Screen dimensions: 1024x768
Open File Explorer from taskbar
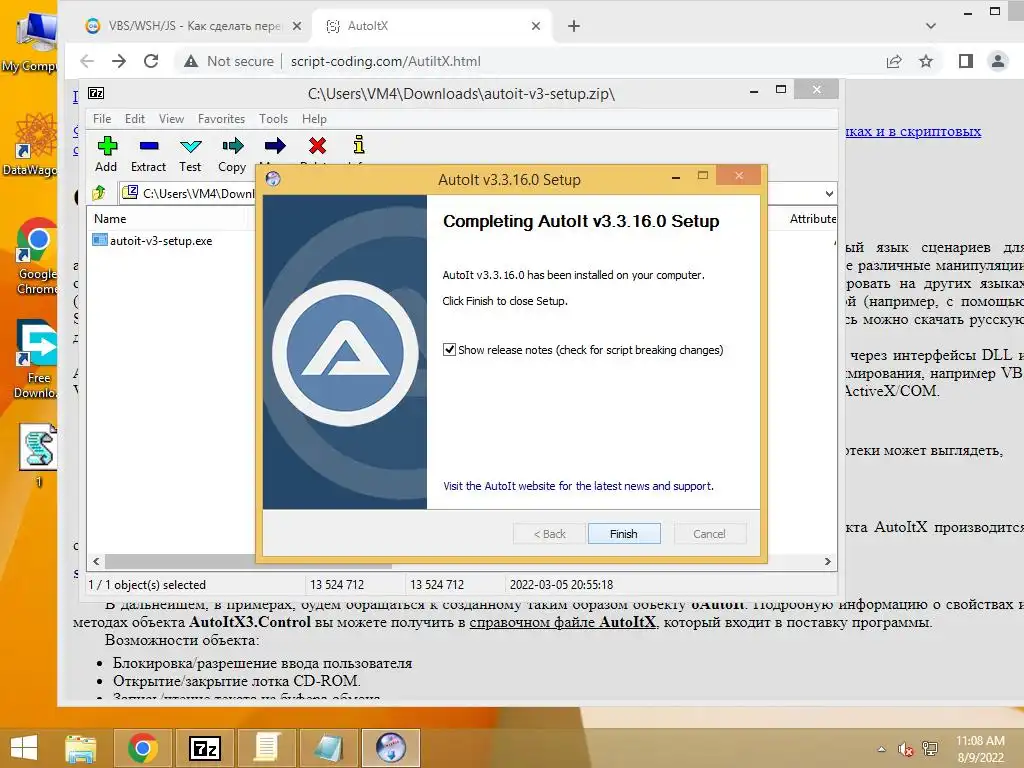coord(80,748)
